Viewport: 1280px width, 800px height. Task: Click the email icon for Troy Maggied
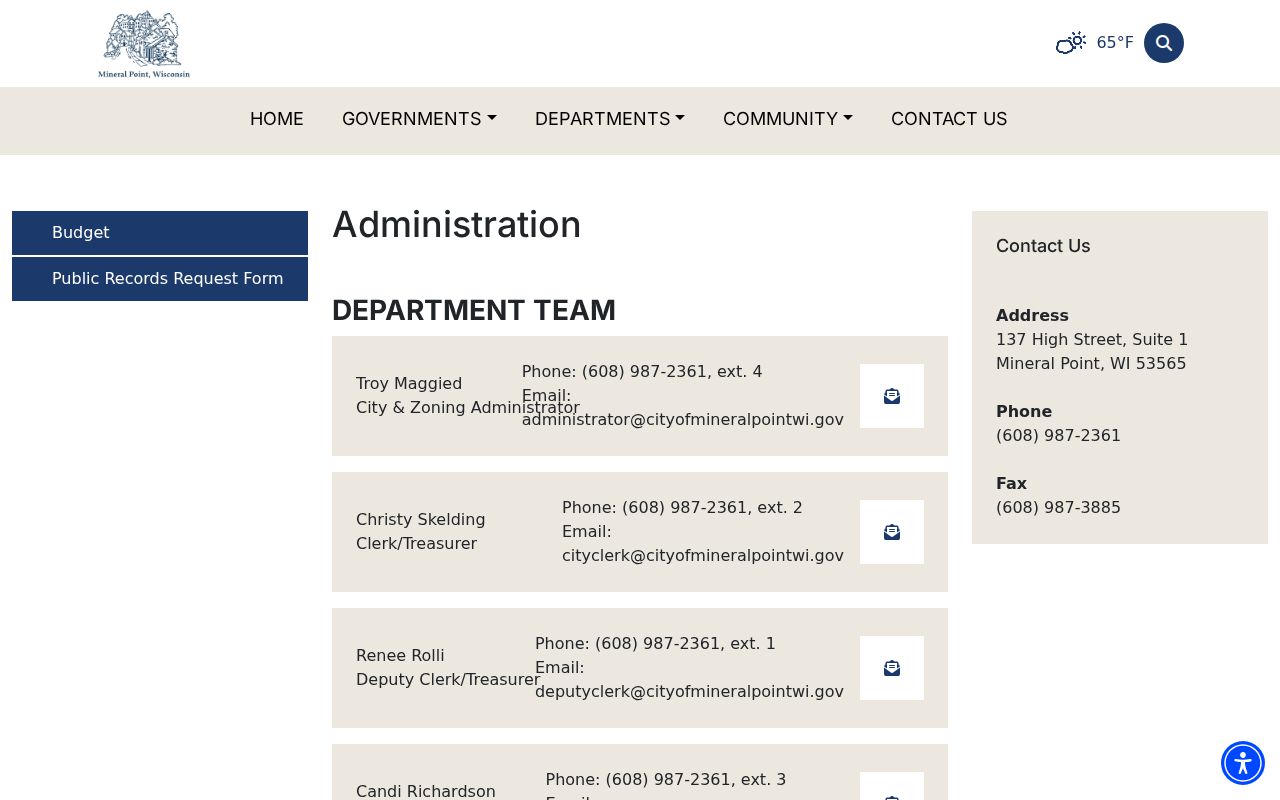[x=892, y=396]
